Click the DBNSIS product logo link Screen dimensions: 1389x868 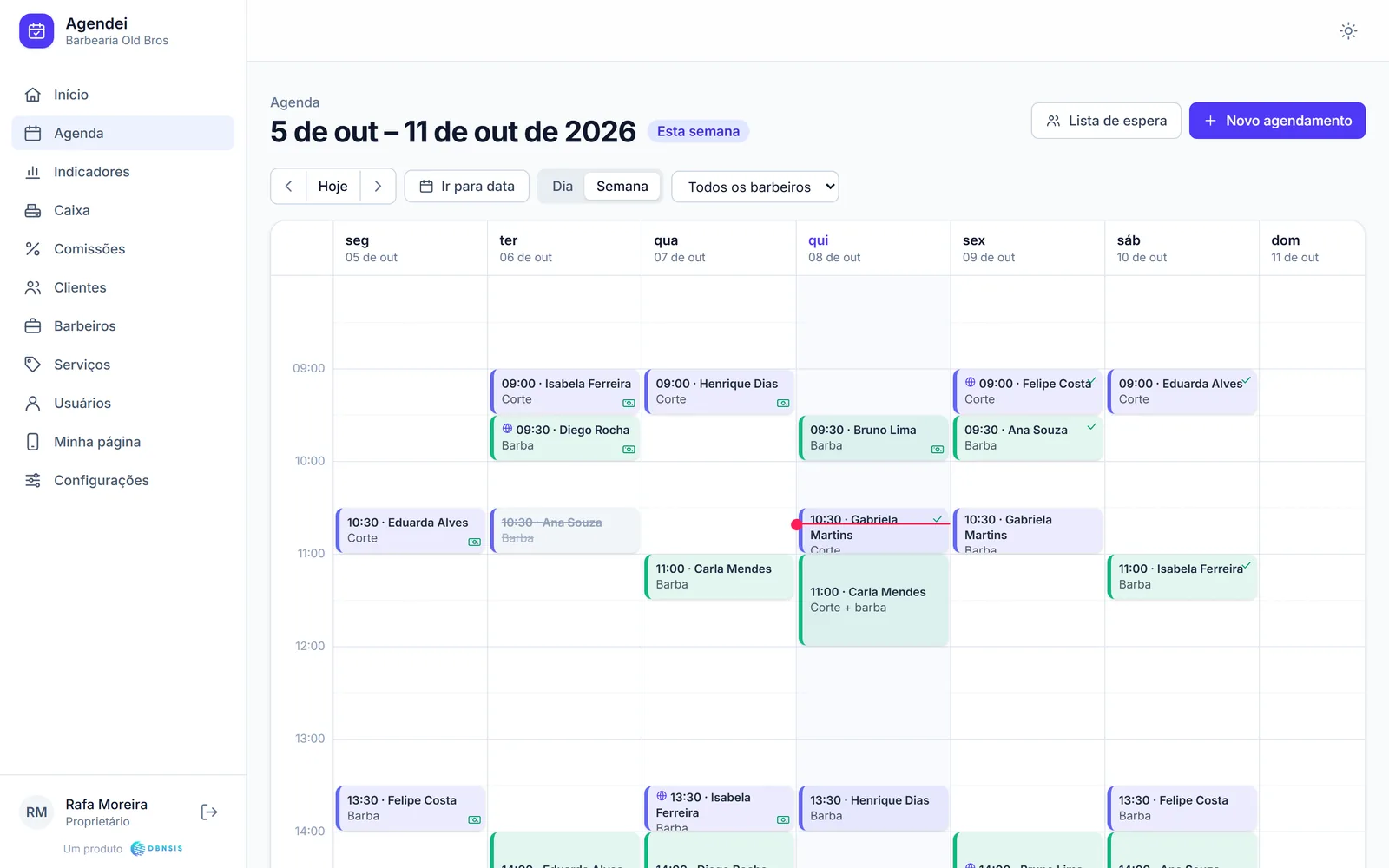[157, 849]
